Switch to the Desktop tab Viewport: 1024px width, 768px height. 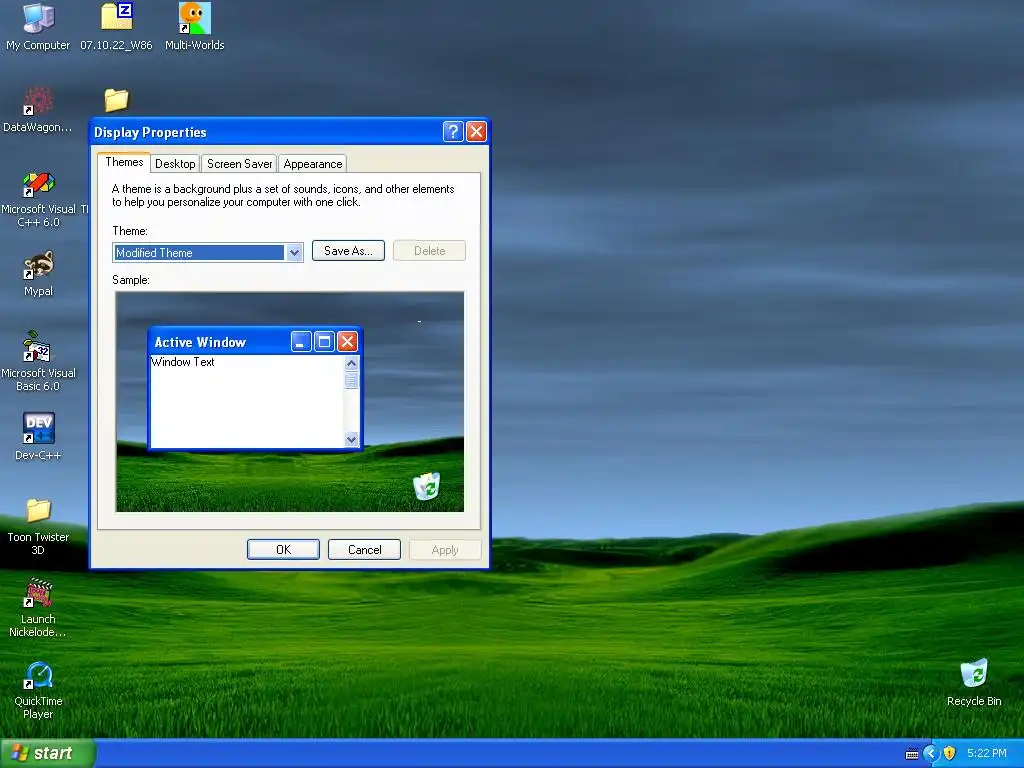[x=175, y=164]
